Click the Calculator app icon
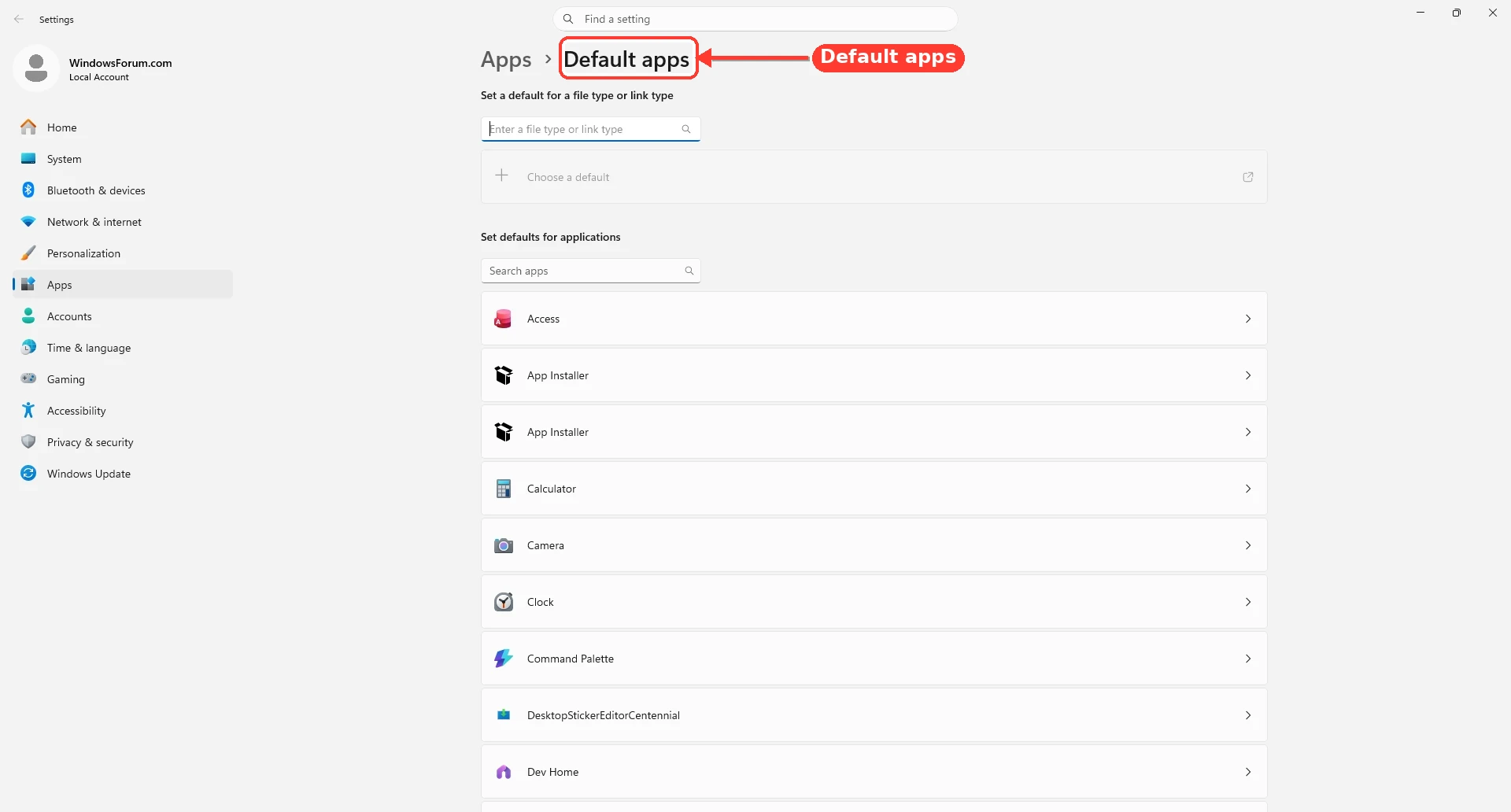The height and width of the screenshot is (812, 1511). point(504,489)
